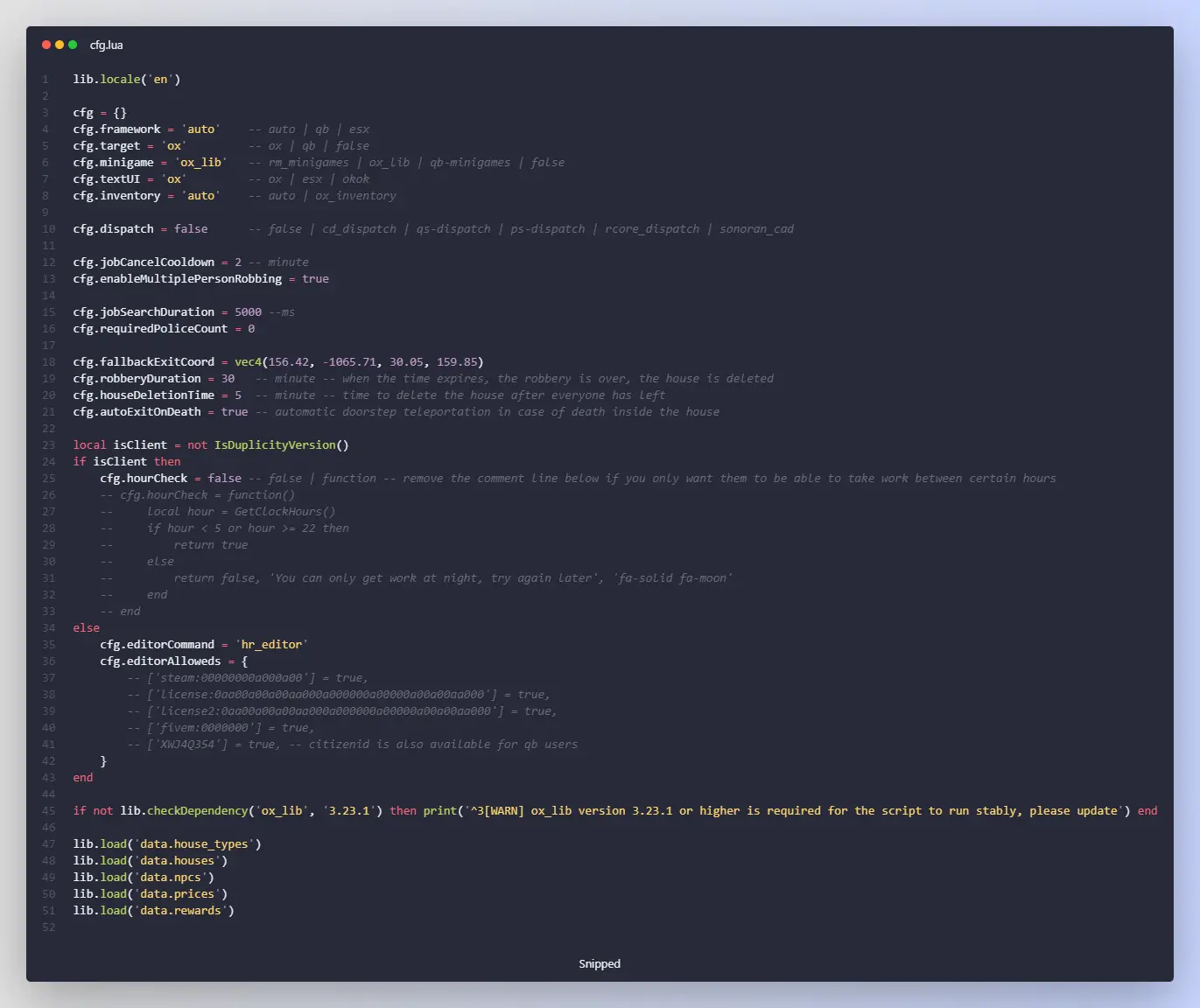This screenshot has height=1008, width=1200.
Task: Click the line "lib.load('data.npcs')"
Action: [x=144, y=877]
